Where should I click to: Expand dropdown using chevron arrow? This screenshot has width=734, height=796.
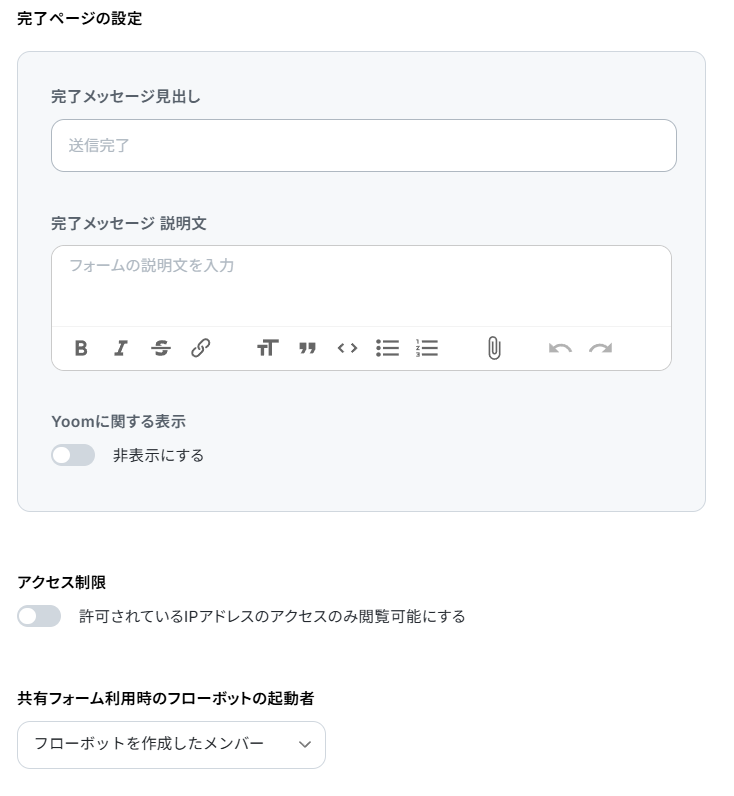point(305,745)
